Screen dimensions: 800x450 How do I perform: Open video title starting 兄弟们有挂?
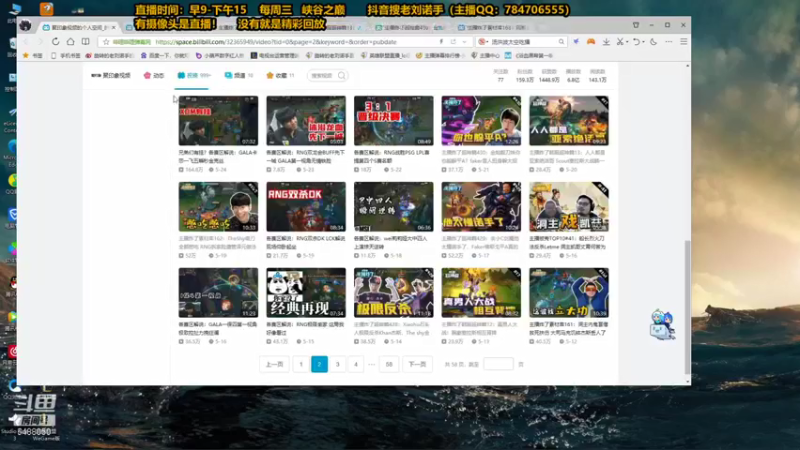(x=218, y=156)
